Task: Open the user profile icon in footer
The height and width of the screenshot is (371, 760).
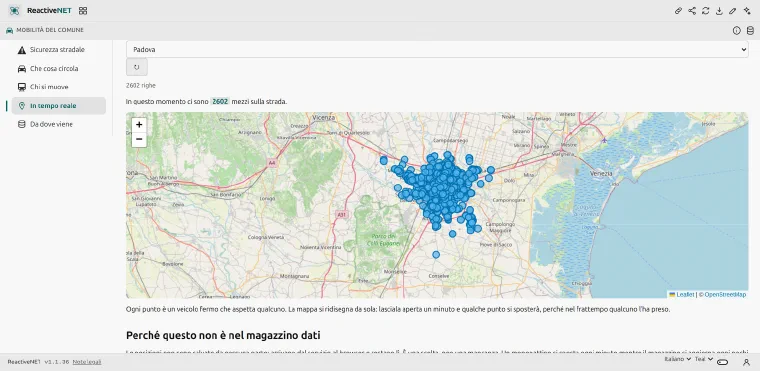Action: (x=746, y=362)
